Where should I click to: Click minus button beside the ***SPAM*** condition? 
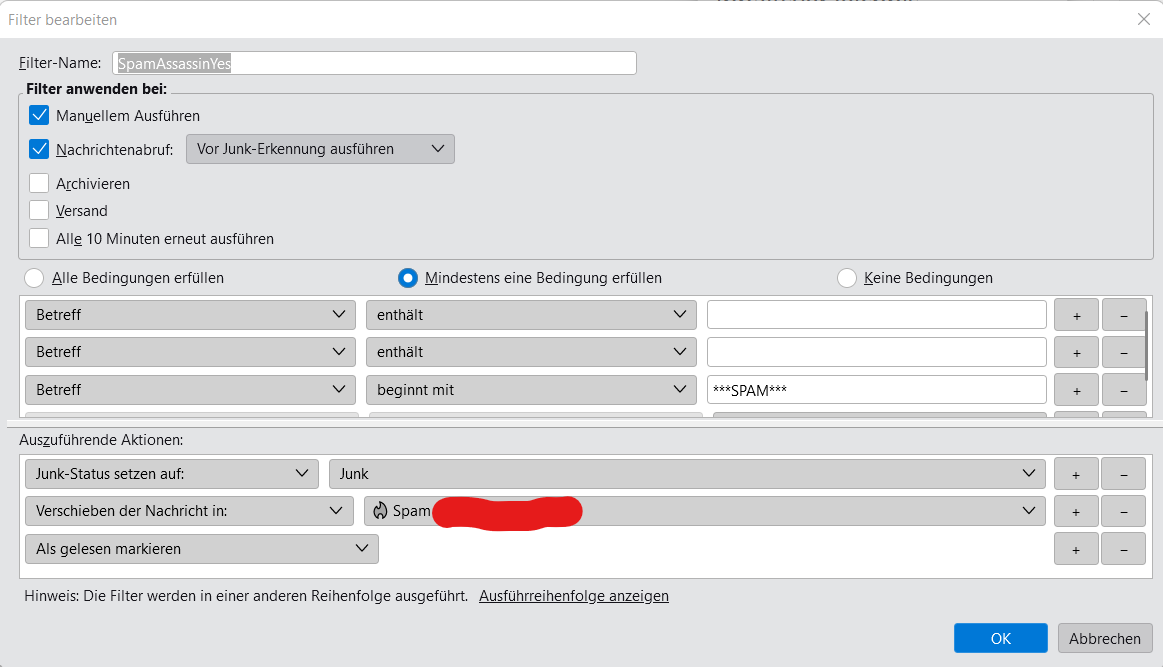[1124, 389]
